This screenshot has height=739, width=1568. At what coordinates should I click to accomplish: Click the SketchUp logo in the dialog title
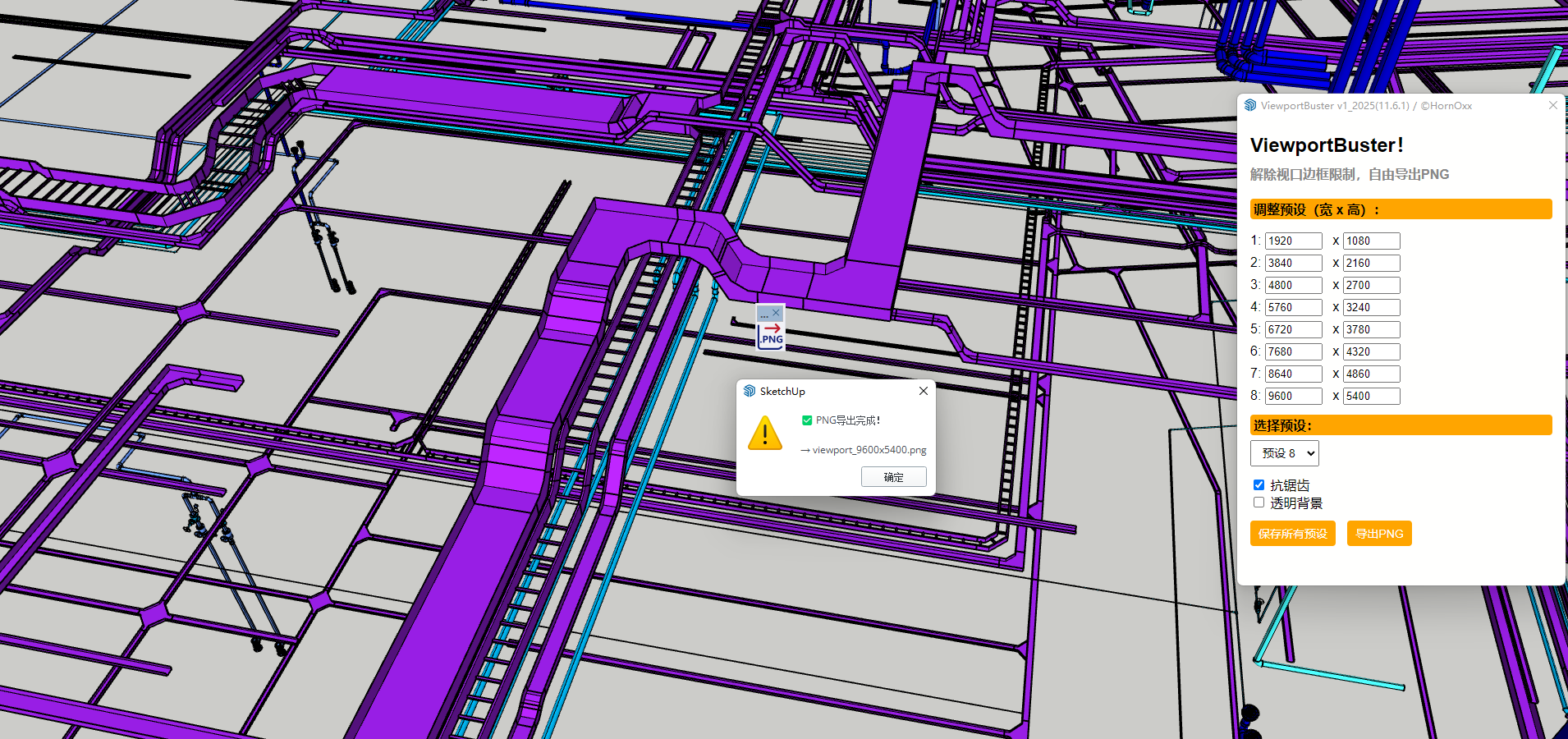(750, 392)
